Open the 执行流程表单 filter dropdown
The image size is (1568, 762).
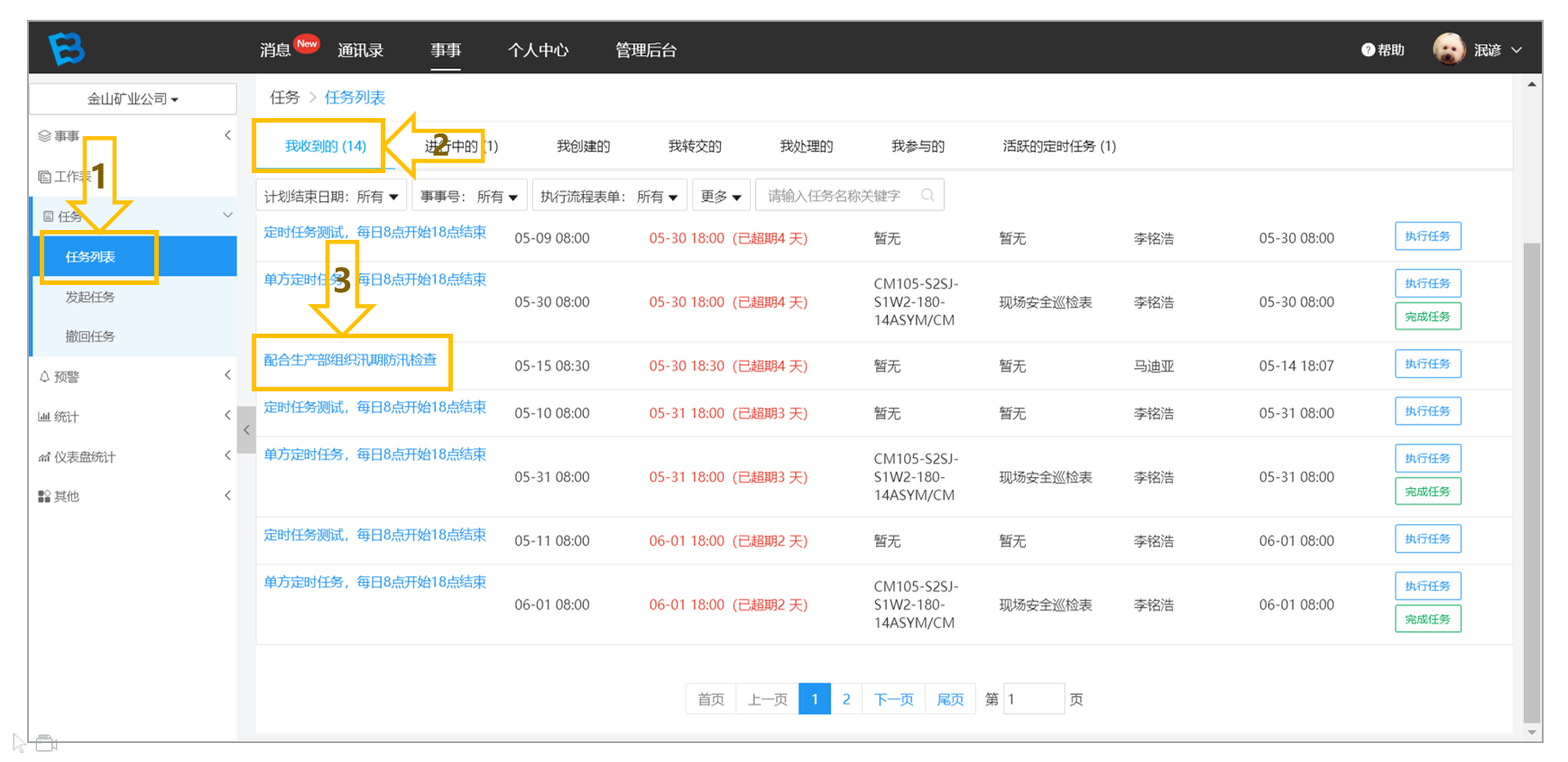609,196
